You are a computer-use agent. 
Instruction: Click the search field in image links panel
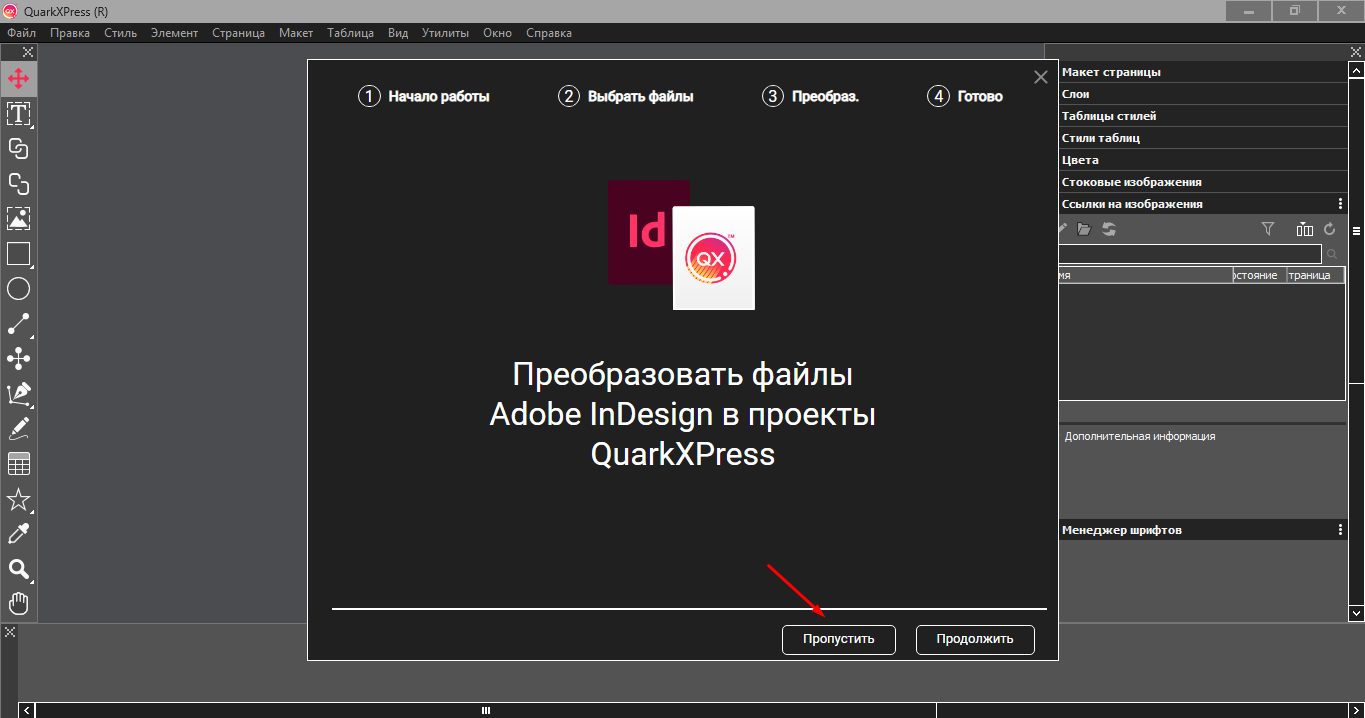pos(1190,254)
